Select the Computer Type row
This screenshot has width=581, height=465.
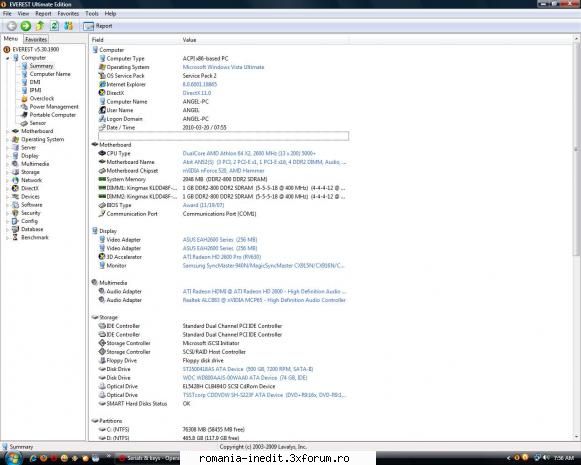coord(223,59)
